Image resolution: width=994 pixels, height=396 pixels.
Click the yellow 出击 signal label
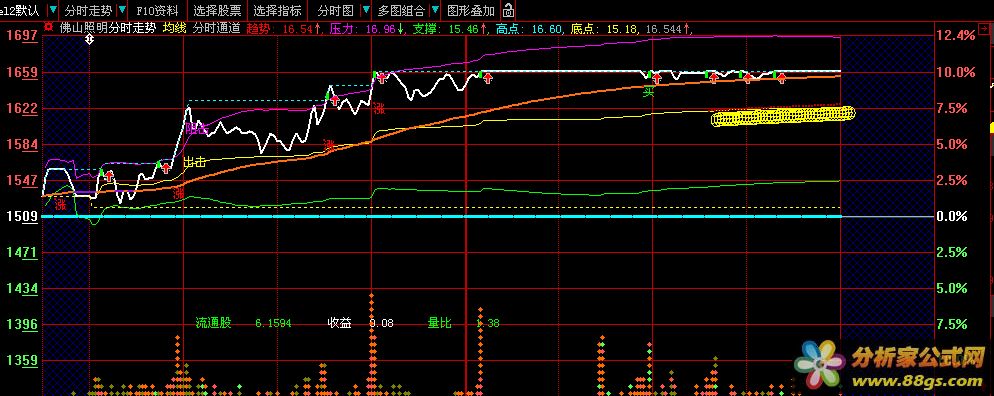coord(195,162)
